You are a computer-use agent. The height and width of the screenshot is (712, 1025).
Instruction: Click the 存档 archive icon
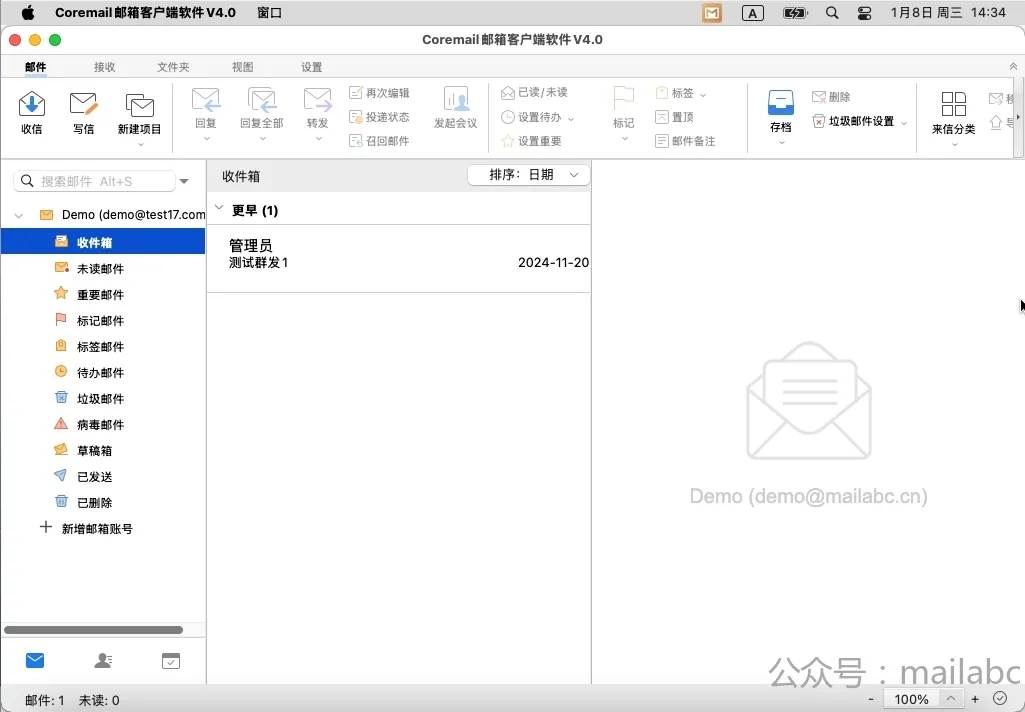tap(781, 103)
